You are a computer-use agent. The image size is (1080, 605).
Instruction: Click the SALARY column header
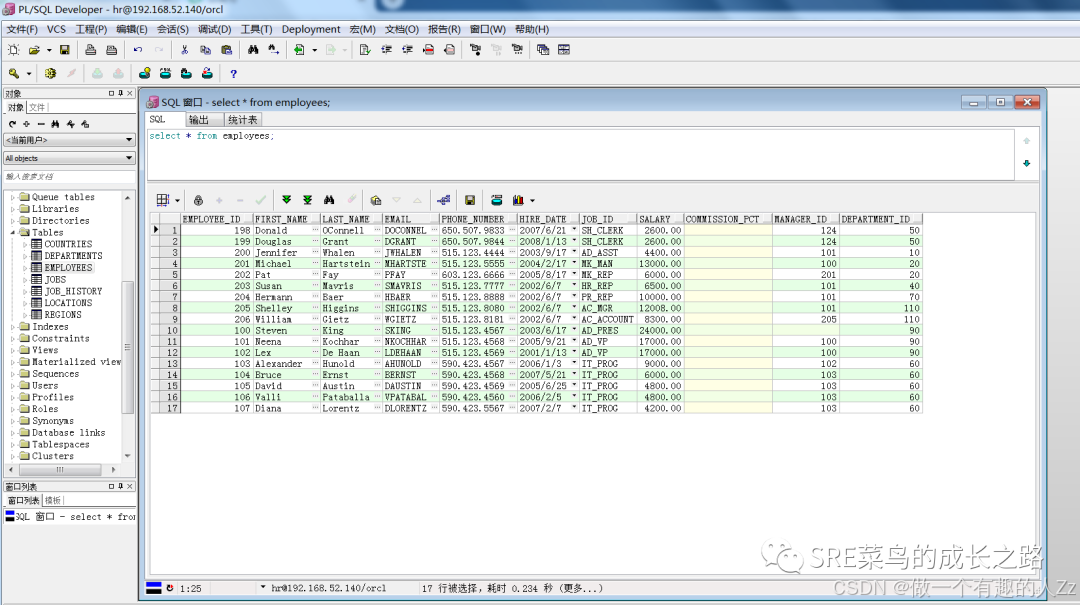click(x=660, y=219)
